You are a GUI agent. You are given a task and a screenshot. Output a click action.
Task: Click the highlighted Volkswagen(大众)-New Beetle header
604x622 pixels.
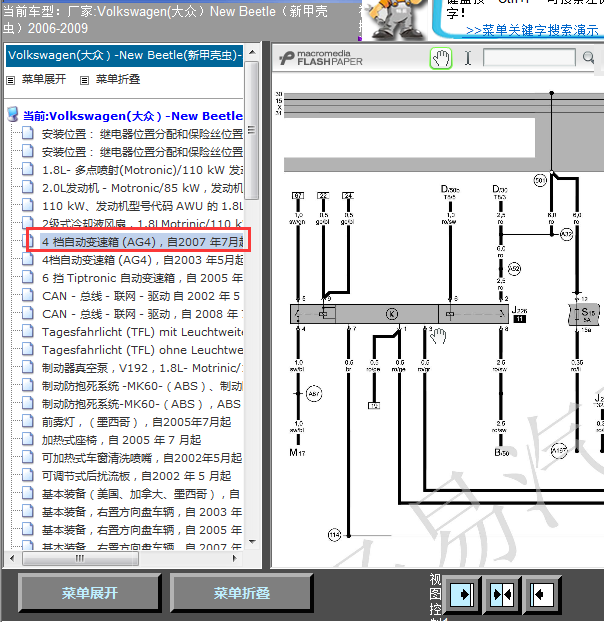pyautogui.click(x=125, y=55)
